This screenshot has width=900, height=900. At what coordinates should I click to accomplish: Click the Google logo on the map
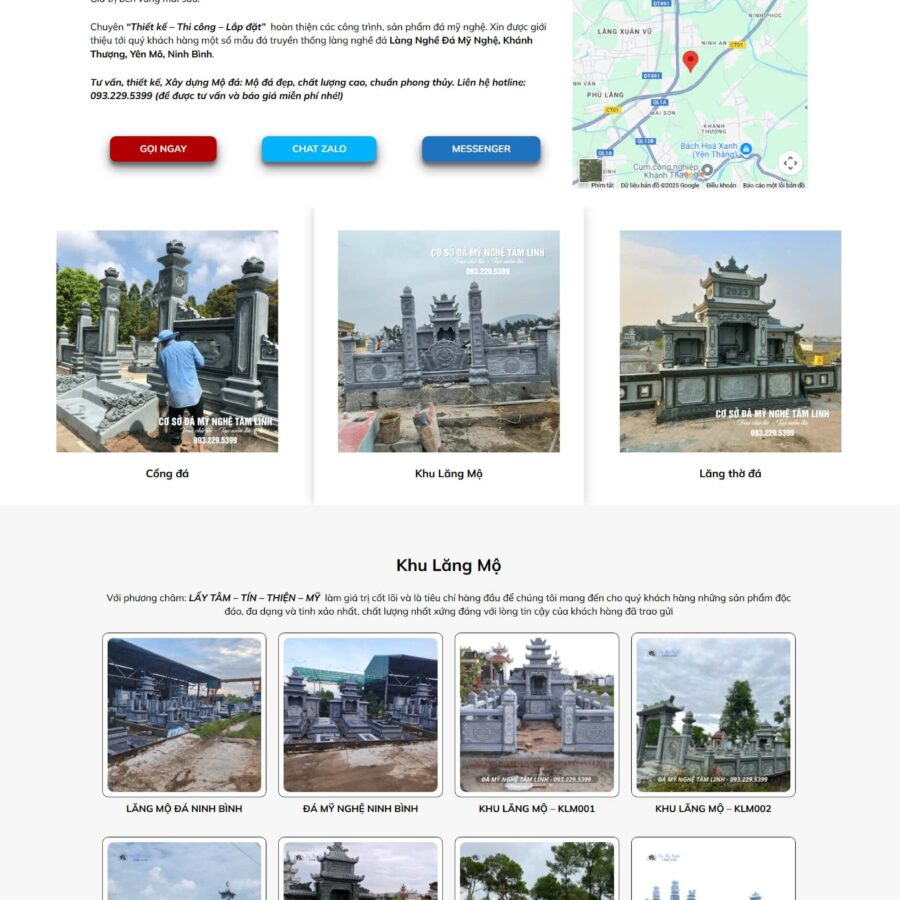click(x=690, y=175)
